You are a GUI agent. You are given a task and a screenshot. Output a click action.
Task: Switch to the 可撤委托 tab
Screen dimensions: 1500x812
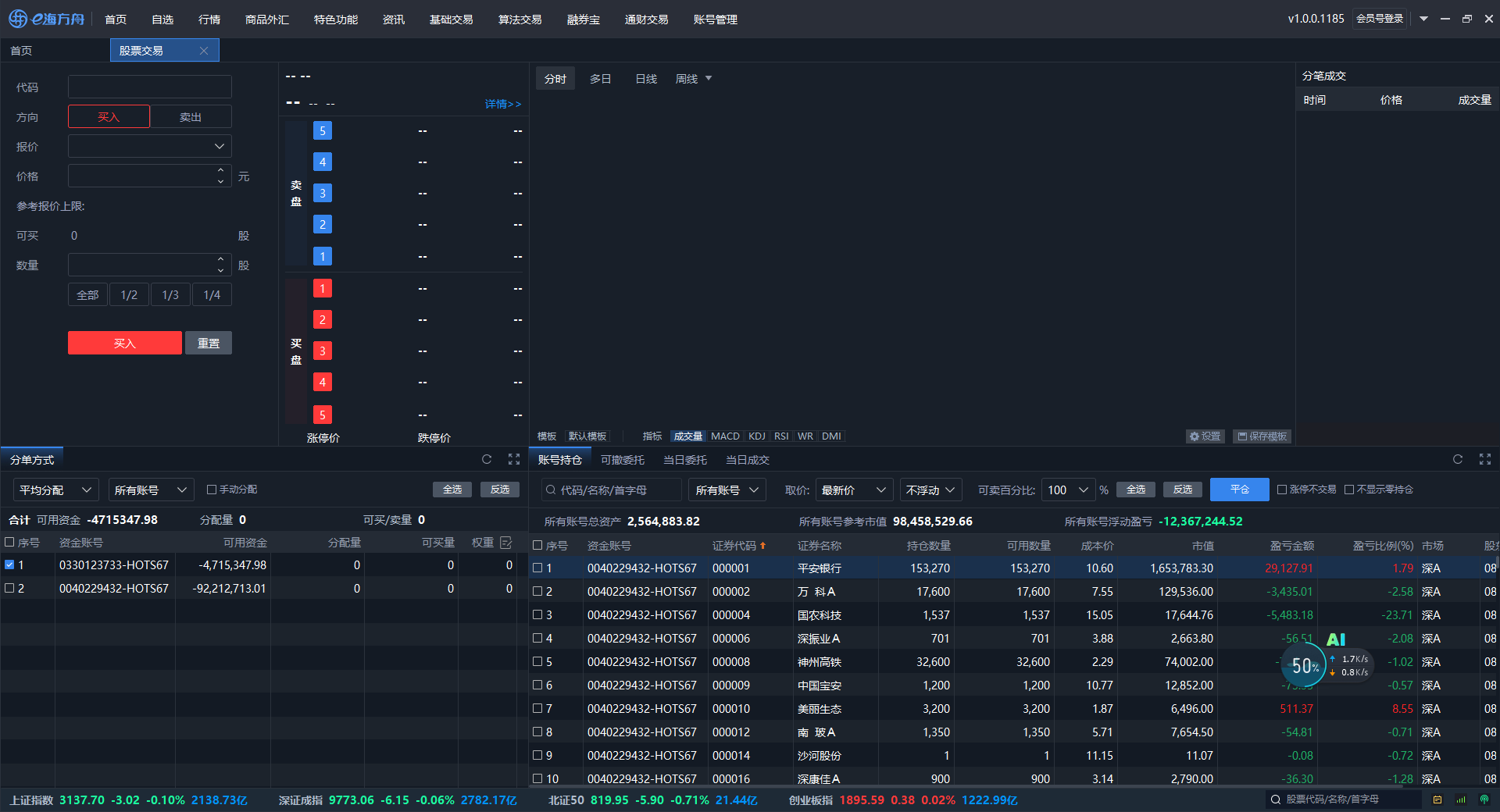(x=623, y=460)
